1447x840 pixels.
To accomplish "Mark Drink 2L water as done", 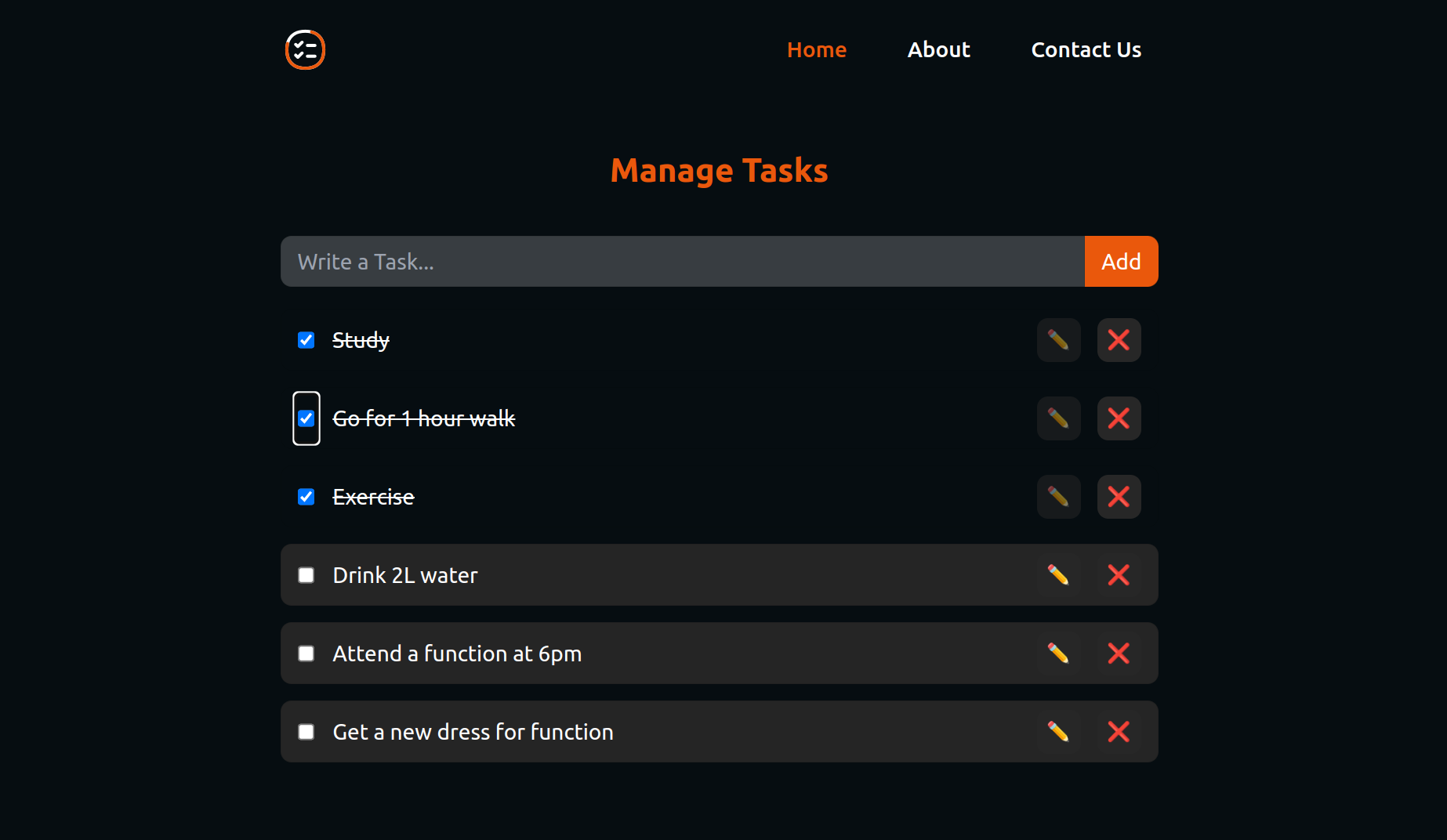I will click(x=306, y=575).
